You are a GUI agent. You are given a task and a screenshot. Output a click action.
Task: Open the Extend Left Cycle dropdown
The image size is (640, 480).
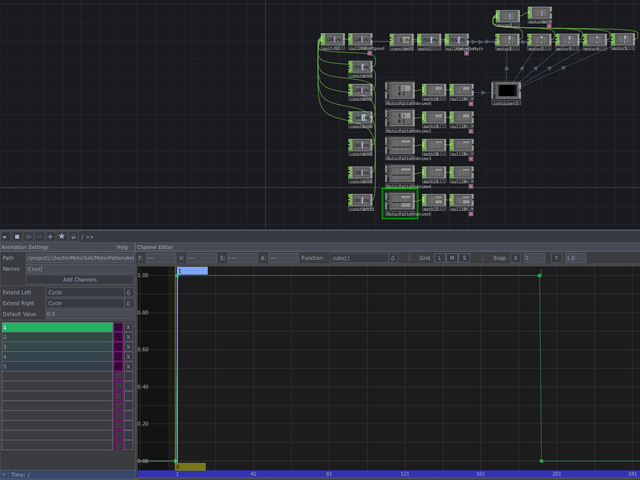point(84,292)
